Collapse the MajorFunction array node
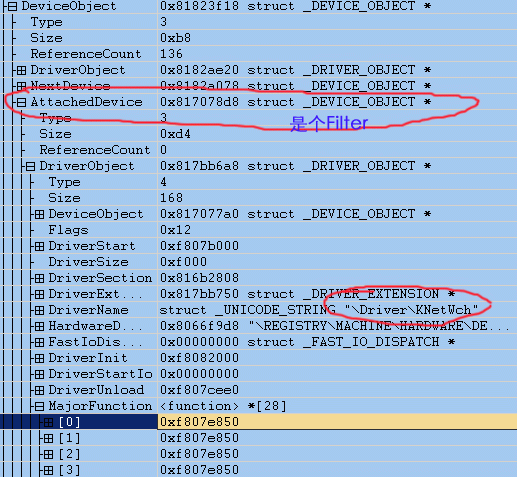Viewport: 517px width, 477px height. point(39,406)
